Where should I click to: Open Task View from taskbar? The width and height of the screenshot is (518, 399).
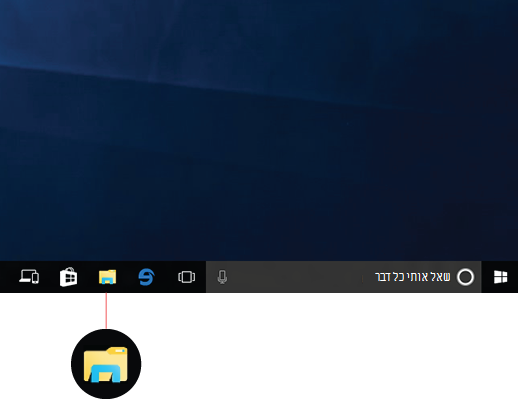click(186, 277)
